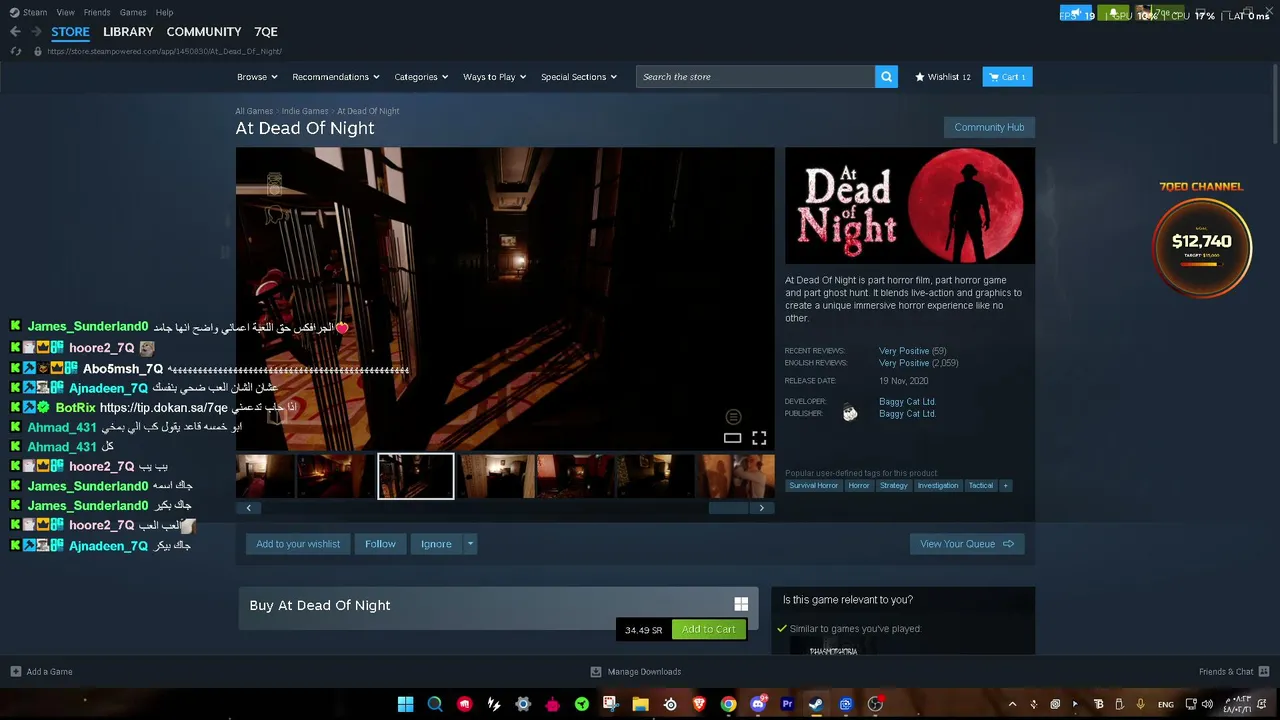
Task: Open Windows taskbar search
Action: coord(435,704)
